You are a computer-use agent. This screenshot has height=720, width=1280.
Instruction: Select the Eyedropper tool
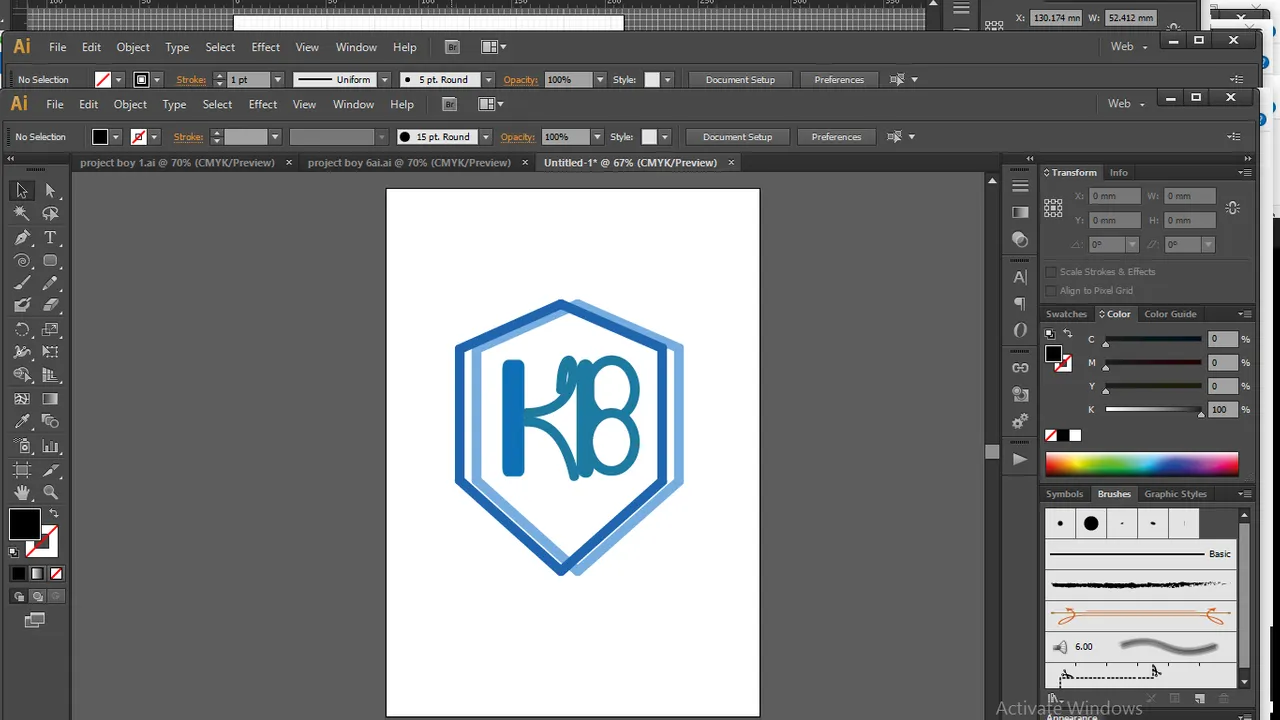tap(22, 422)
